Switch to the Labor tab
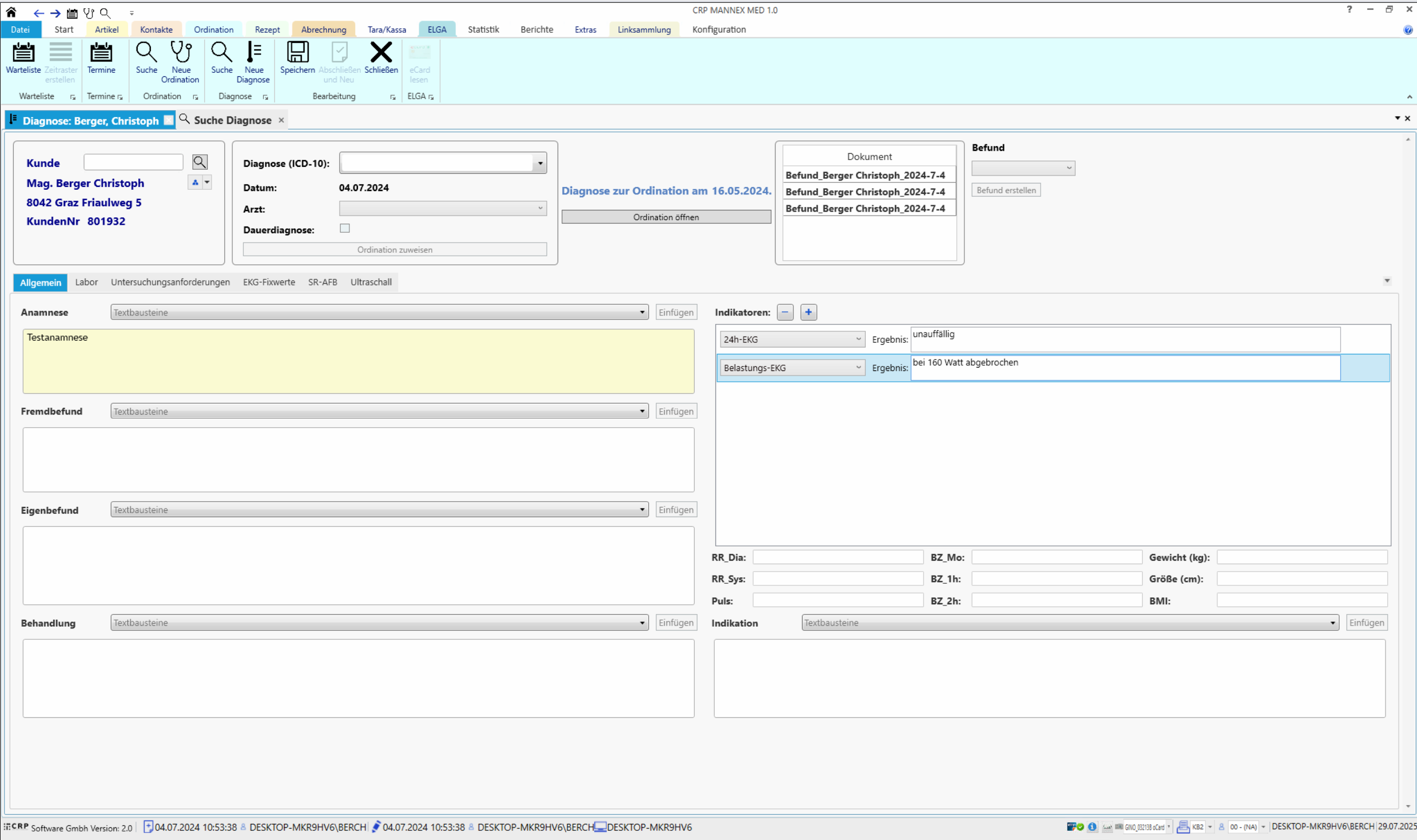The height and width of the screenshot is (840, 1417). pyautogui.click(x=86, y=282)
